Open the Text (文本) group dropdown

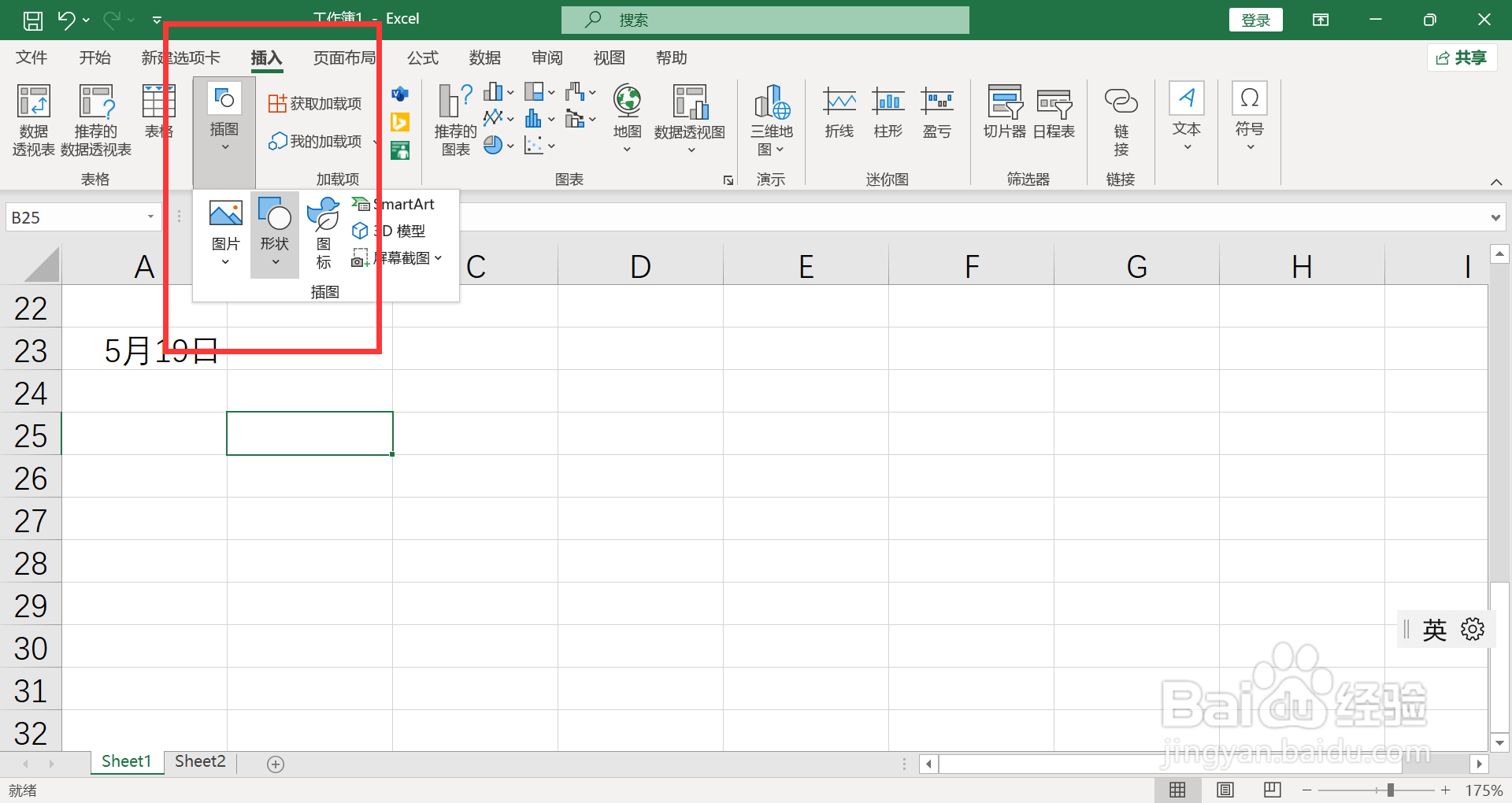point(1187,118)
